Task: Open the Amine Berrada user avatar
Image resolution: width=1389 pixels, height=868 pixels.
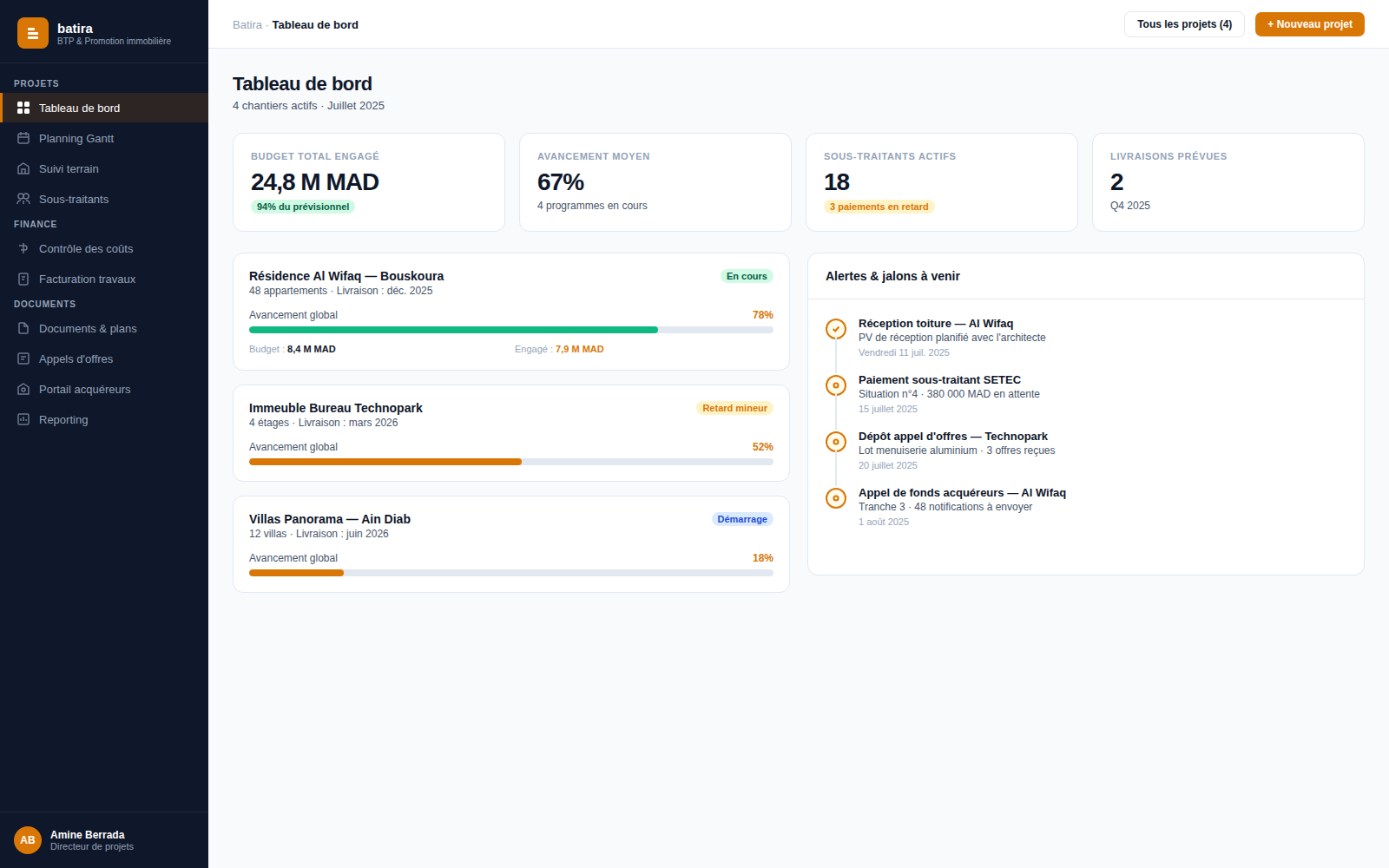Action: tap(28, 840)
